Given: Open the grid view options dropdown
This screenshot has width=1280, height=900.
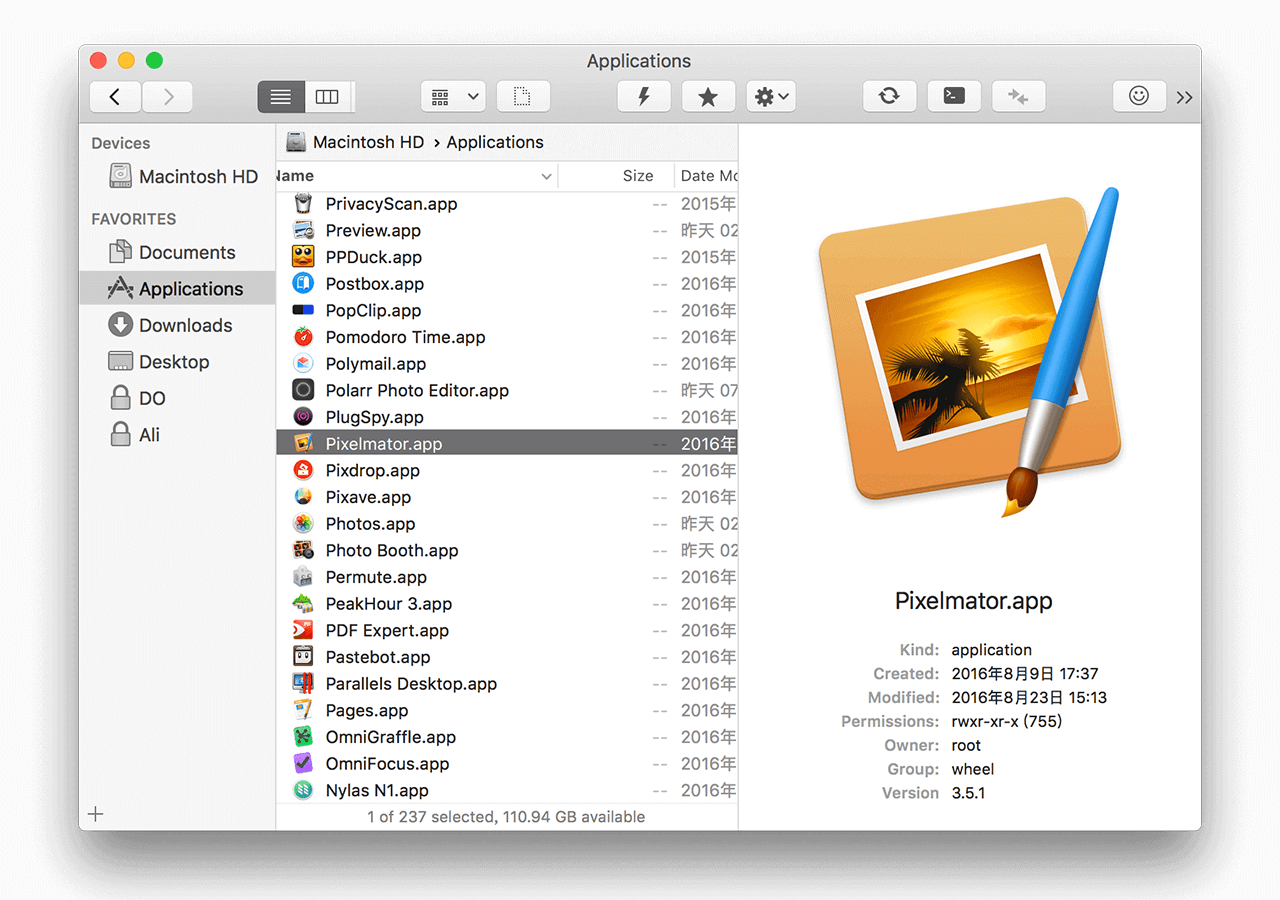Looking at the screenshot, I should click(453, 96).
